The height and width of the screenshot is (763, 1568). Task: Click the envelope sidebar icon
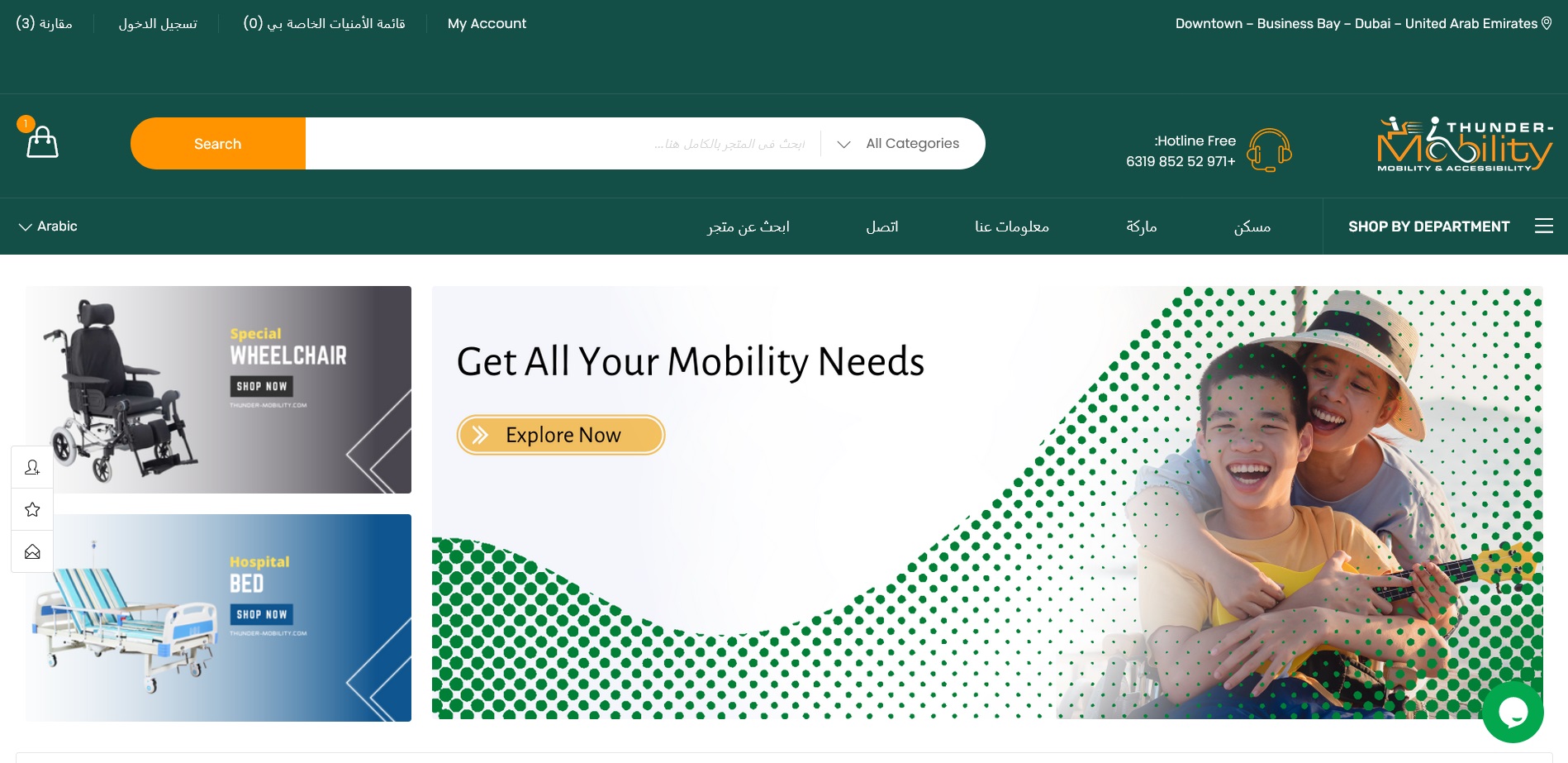point(32,551)
